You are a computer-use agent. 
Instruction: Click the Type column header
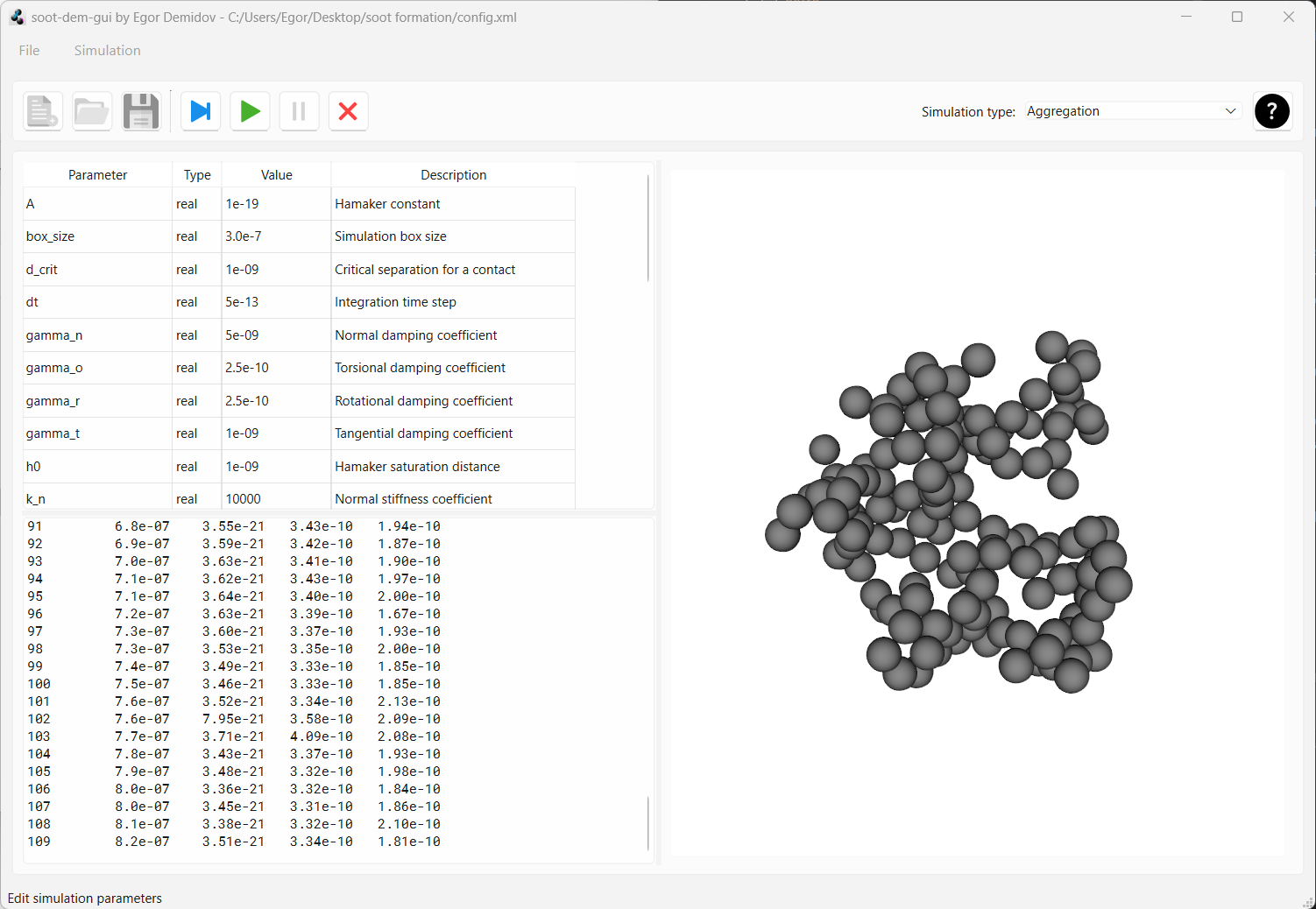(197, 175)
